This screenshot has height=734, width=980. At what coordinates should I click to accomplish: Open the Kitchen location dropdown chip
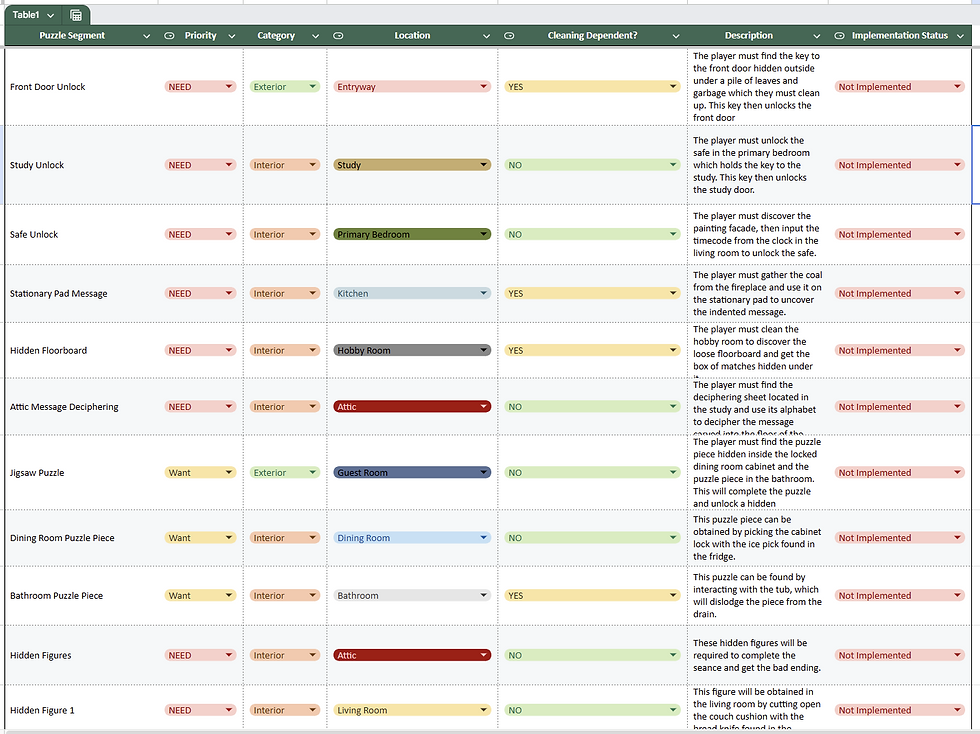click(x=412, y=293)
